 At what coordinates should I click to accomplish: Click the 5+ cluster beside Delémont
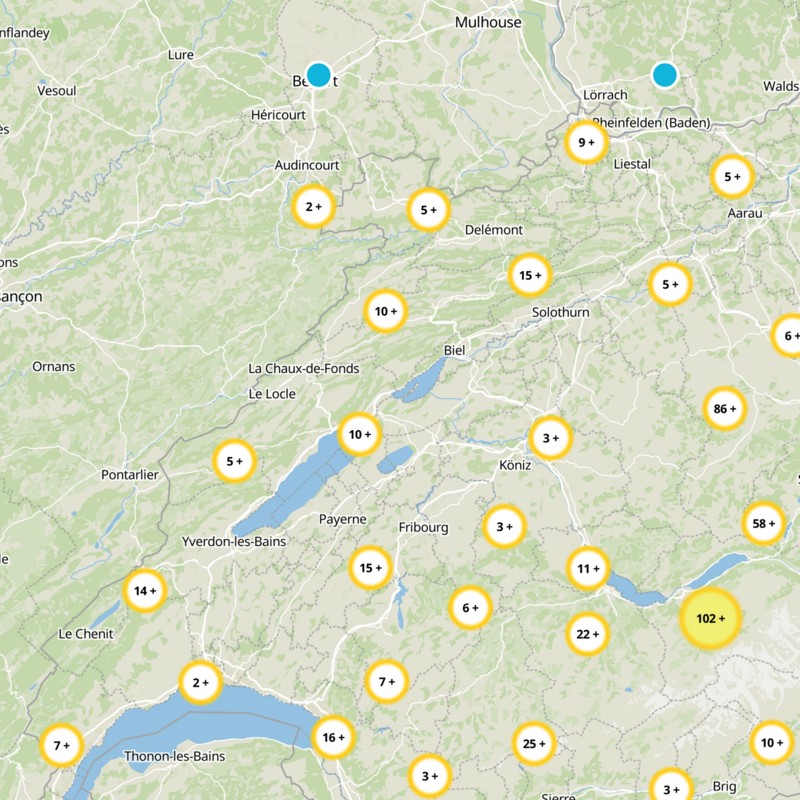pos(429,210)
